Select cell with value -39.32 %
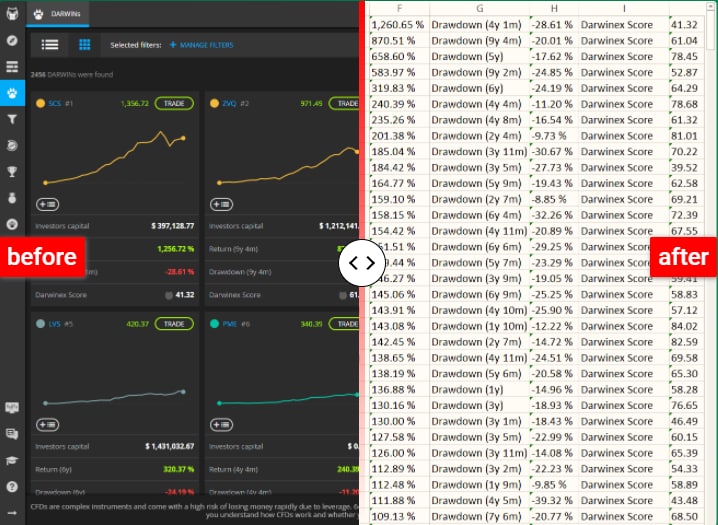The width and height of the screenshot is (718, 525). coord(554,501)
